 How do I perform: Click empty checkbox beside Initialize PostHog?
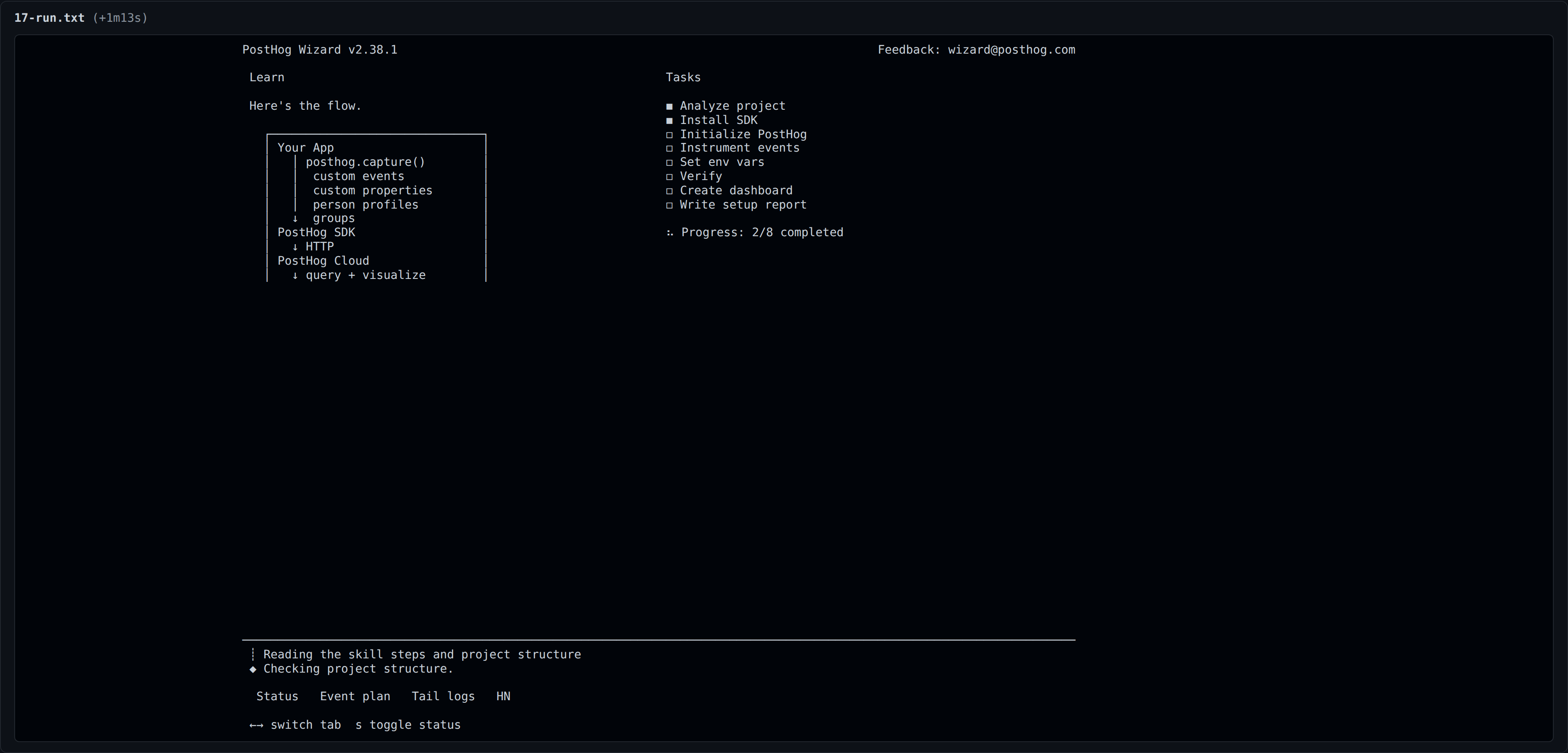(x=670, y=134)
